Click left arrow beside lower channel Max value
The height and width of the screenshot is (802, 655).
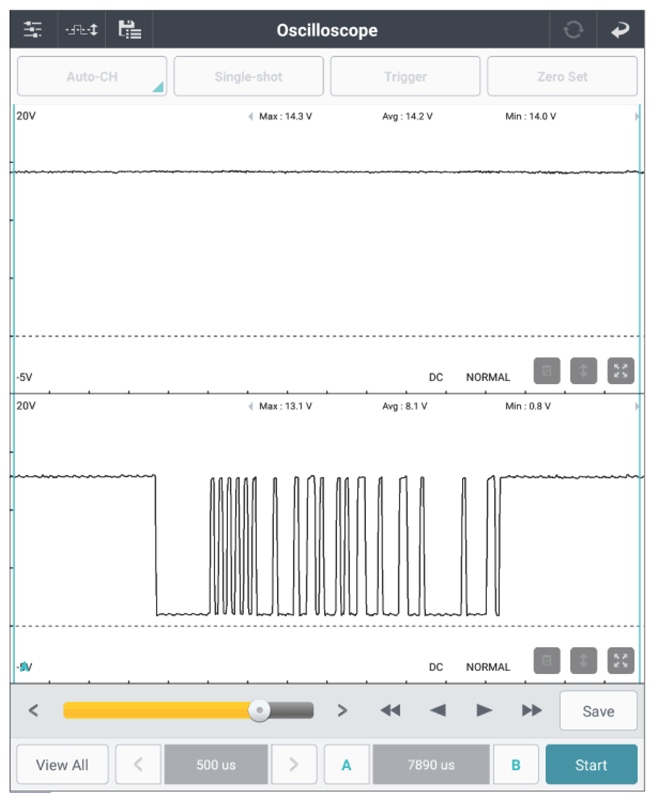pyautogui.click(x=251, y=407)
